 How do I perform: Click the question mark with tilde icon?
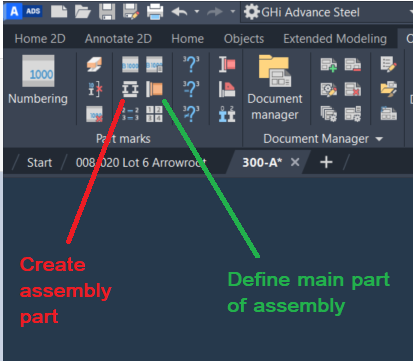(191, 114)
